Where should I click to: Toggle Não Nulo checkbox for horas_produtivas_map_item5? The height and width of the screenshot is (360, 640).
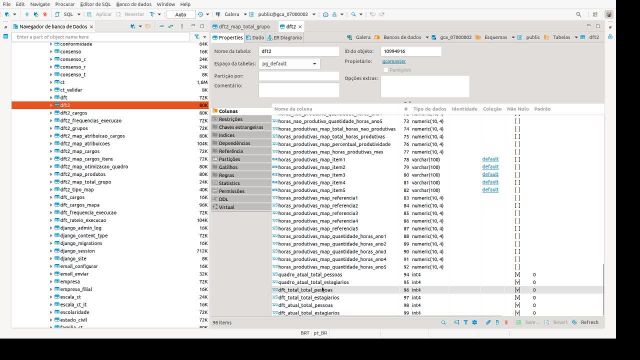[x=517, y=190]
